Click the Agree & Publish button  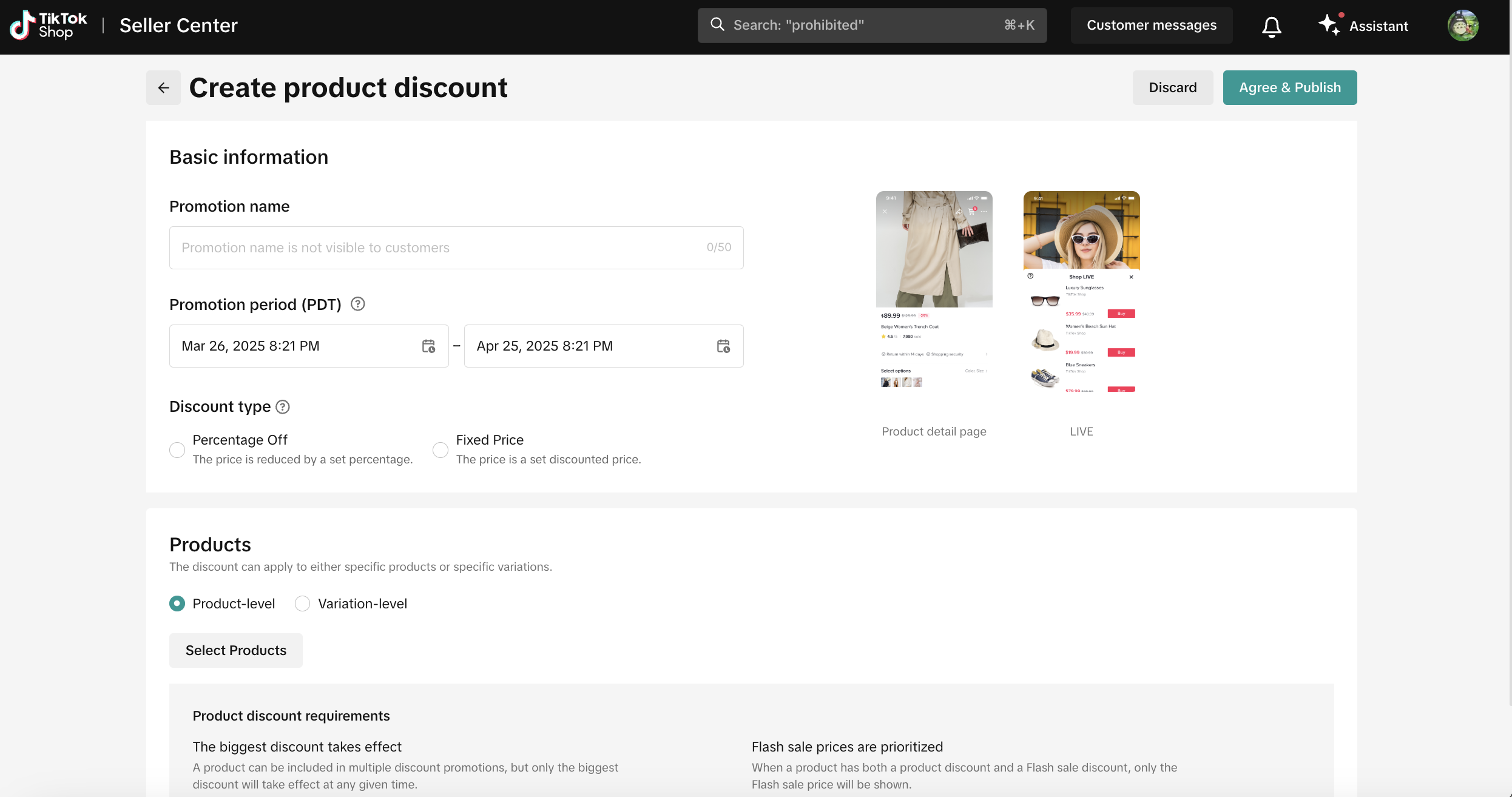coord(1289,88)
